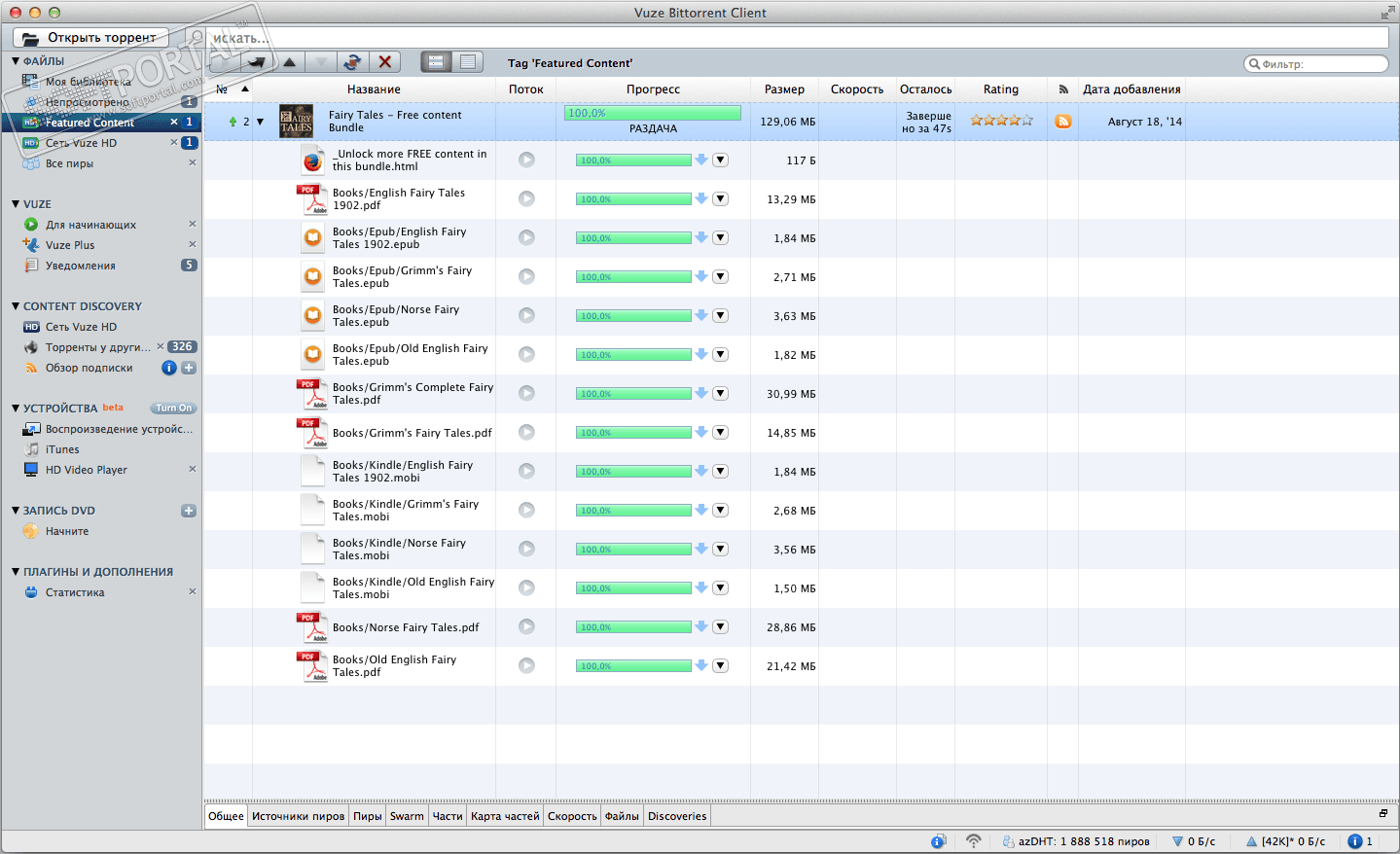Viewport: 1400px width, 854px height.
Task: Switch to the compact list view mode
Action: pyautogui.click(x=468, y=62)
